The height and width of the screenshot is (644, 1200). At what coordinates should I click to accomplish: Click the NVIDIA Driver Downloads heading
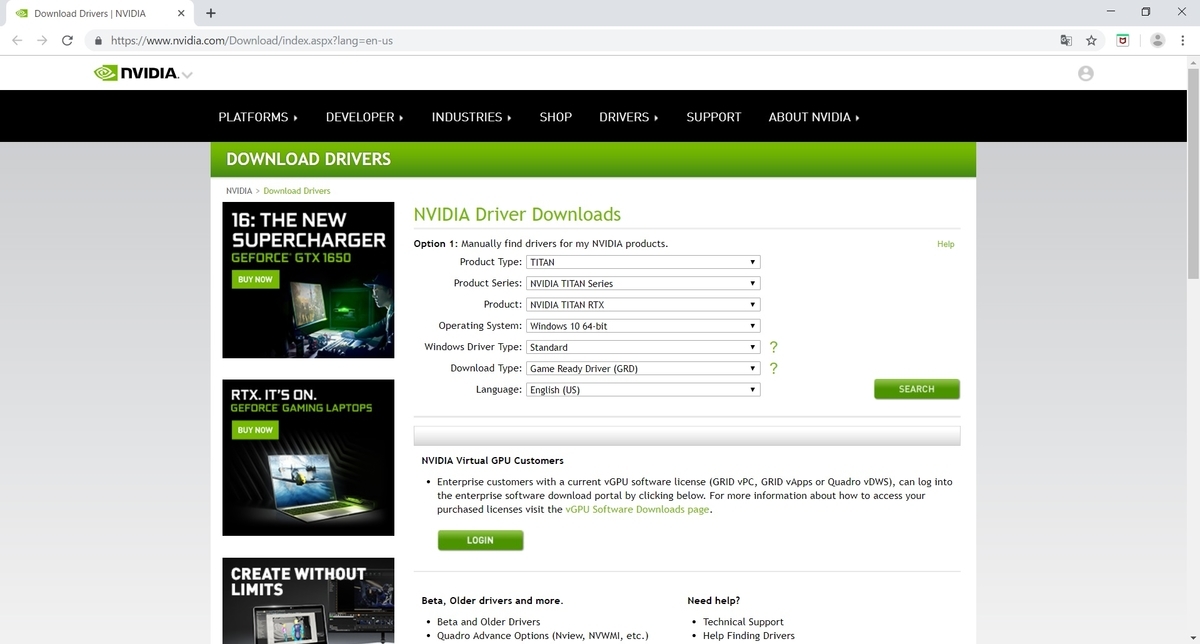click(x=517, y=214)
